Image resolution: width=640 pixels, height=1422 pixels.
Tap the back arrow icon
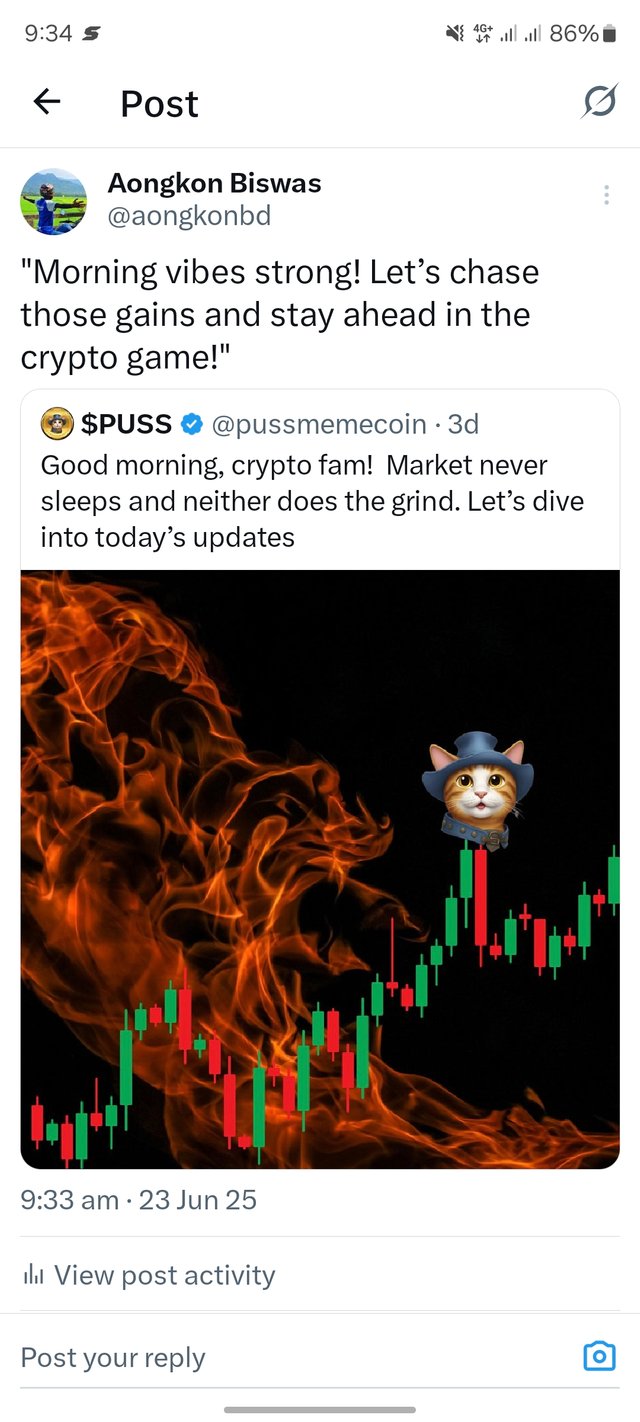tap(46, 101)
